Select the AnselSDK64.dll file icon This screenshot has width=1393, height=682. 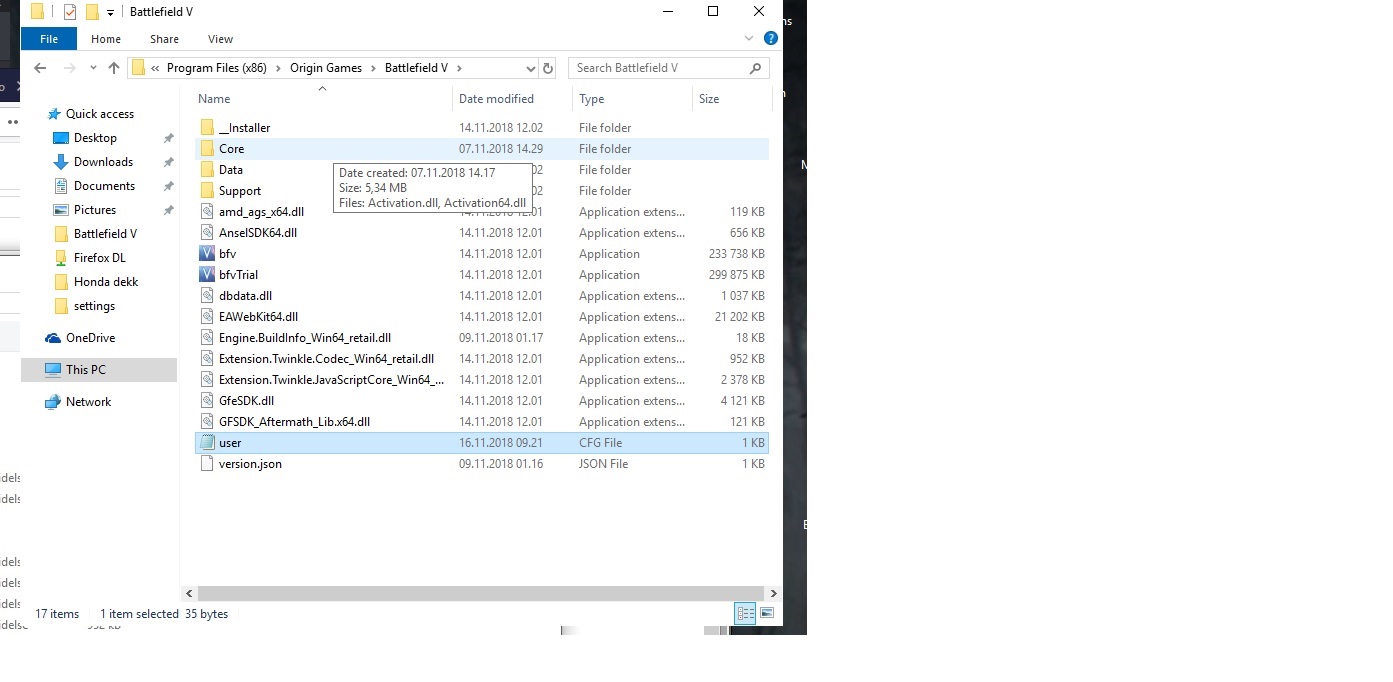[207, 233]
